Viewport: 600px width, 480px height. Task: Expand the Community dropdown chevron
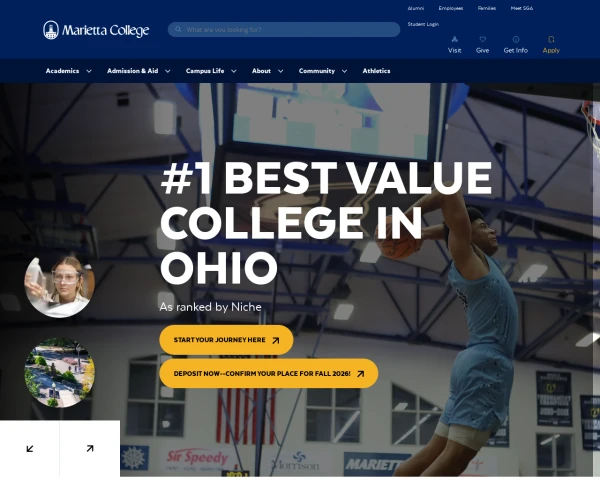pos(344,71)
